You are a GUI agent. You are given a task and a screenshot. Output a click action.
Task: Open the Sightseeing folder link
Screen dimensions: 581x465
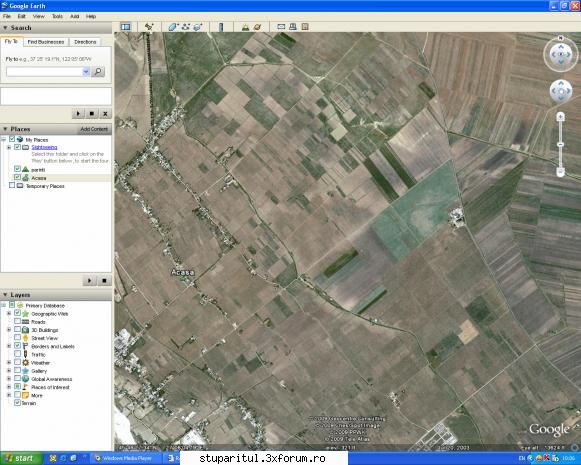(x=44, y=147)
